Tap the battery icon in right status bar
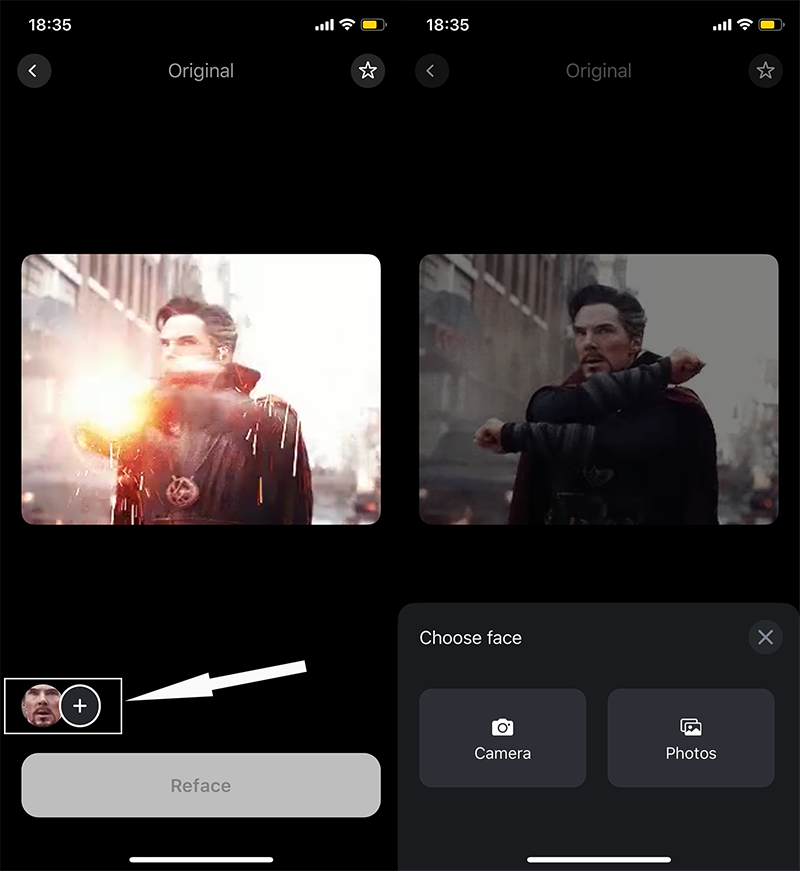 coord(771,25)
